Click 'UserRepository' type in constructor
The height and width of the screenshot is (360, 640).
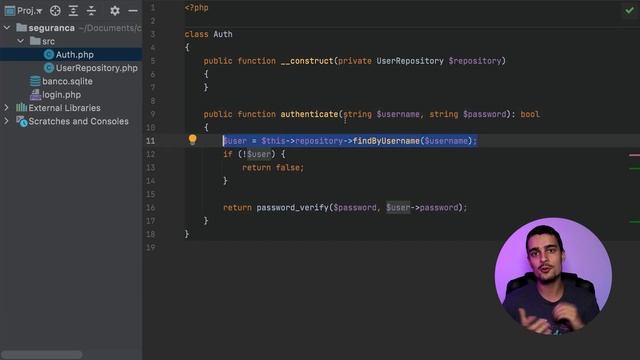(410, 61)
